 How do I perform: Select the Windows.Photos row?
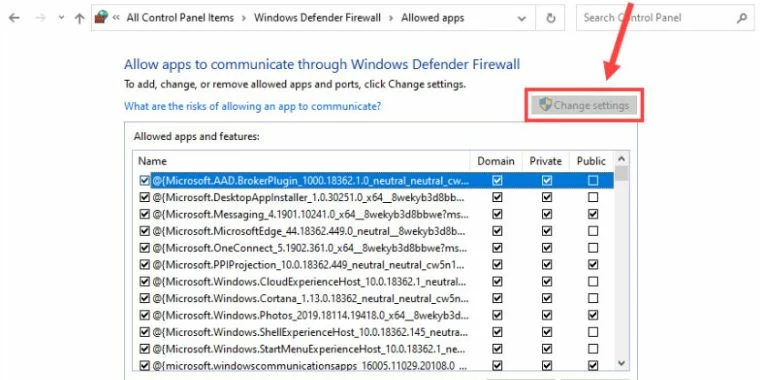click(x=374, y=315)
